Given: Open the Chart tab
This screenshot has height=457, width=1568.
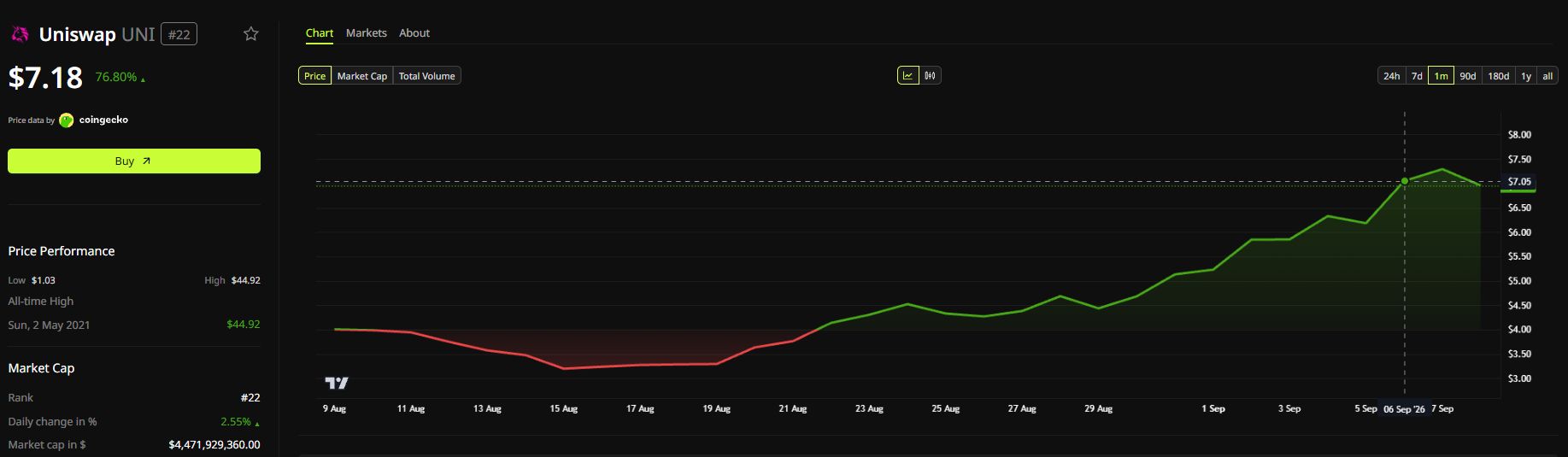Looking at the screenshot, I should pyautogui.click(x=320, y=33).
